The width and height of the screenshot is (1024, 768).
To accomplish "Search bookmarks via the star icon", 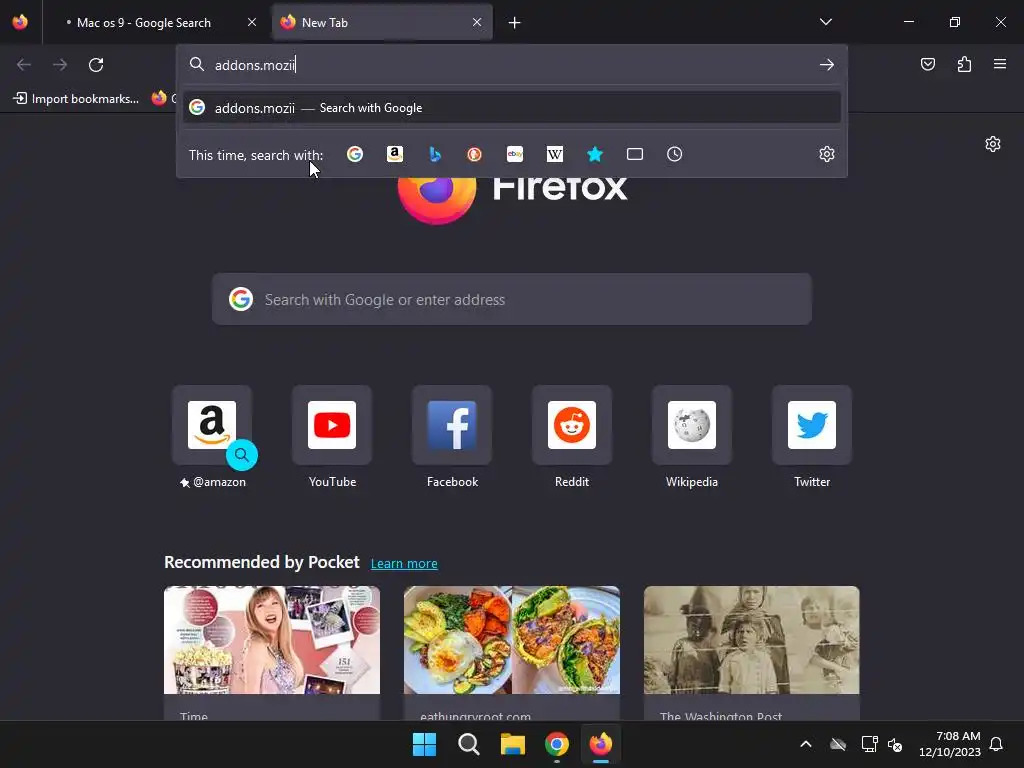I will click(595, 154).
